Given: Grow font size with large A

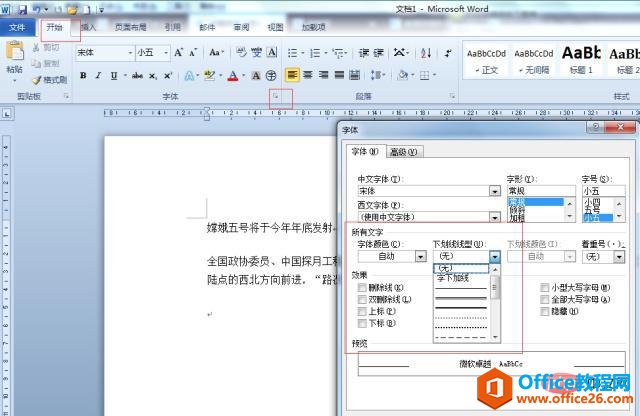Looking at the screenshot, I should click(x=178, y=53).
